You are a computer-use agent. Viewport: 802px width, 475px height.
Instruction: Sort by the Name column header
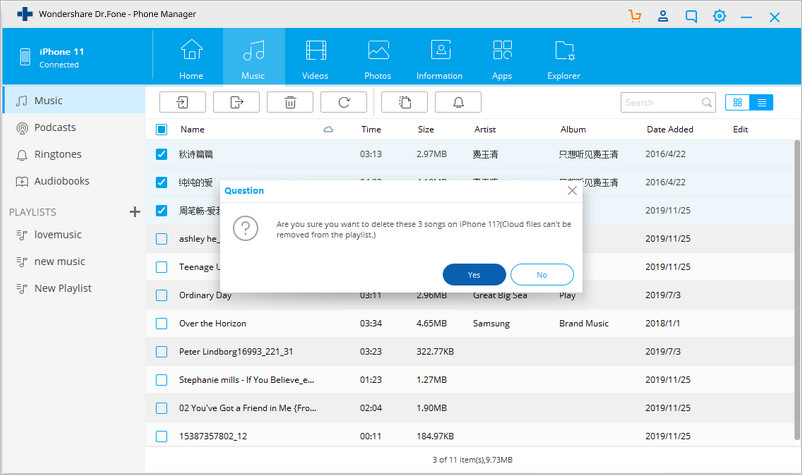click(192, 129)
